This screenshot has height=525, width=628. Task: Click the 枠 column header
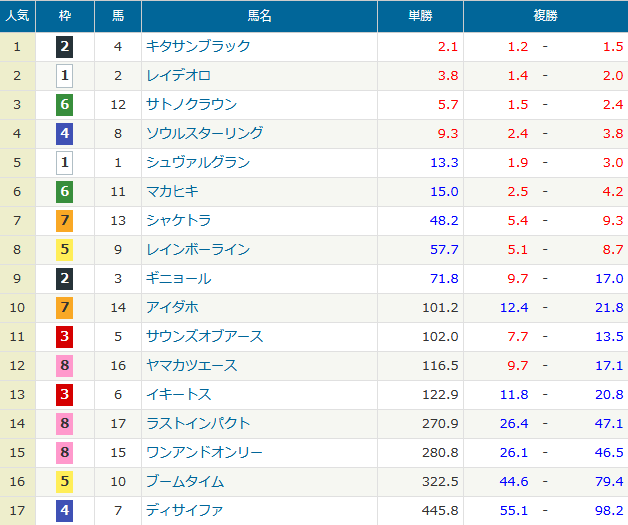pyautogui.click(x=65, y=16)
